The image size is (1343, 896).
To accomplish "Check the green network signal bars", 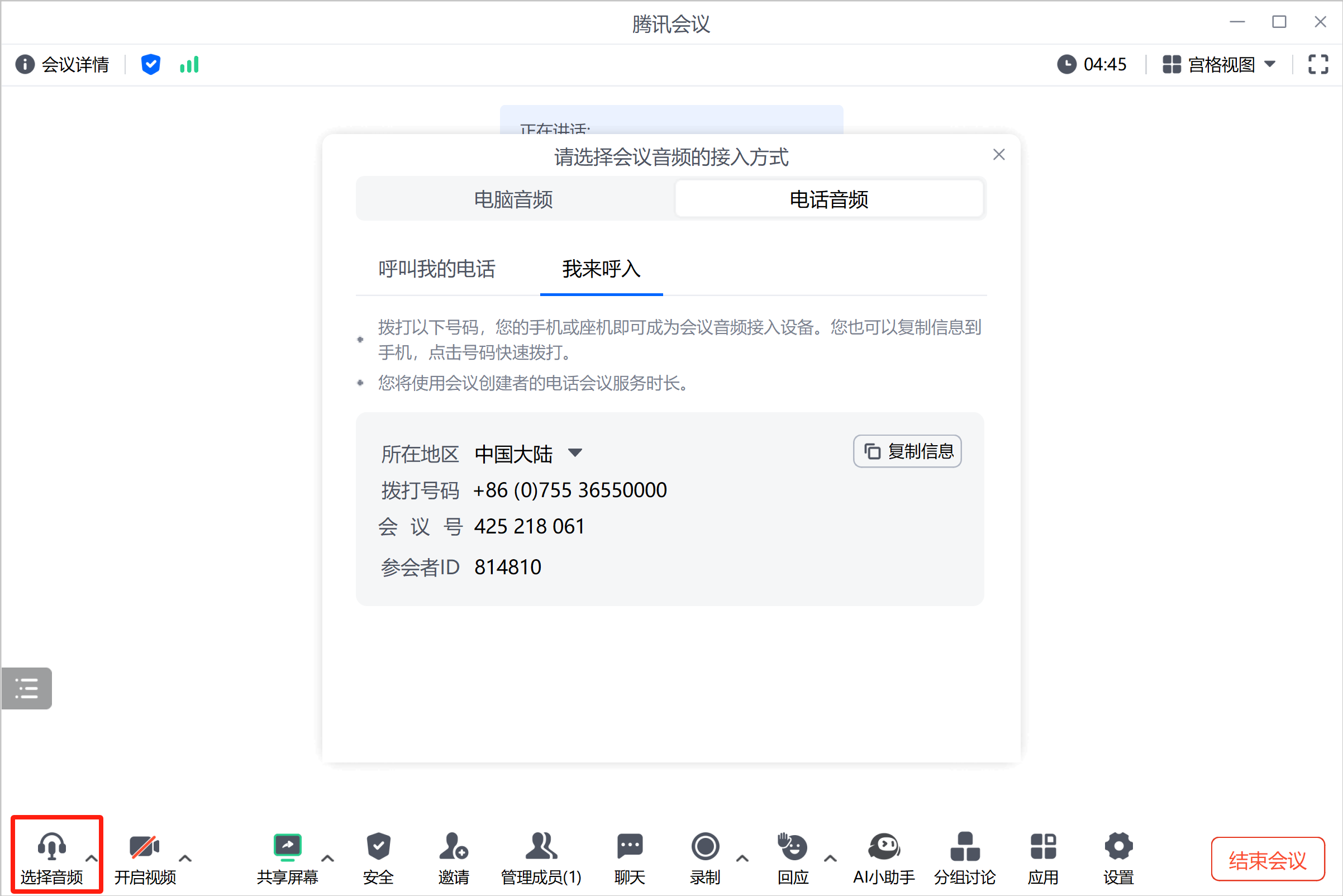I will pos(189,65).
